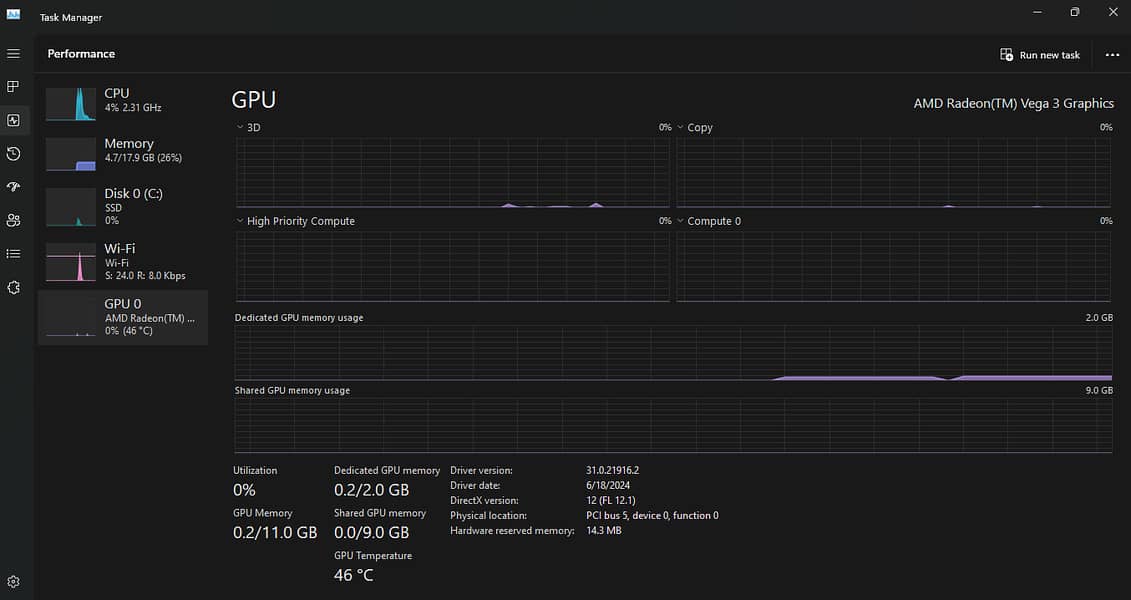The height and width of the screenshot is (600, 1131).
Task: Click the Run new task button
Action: 1040,55
